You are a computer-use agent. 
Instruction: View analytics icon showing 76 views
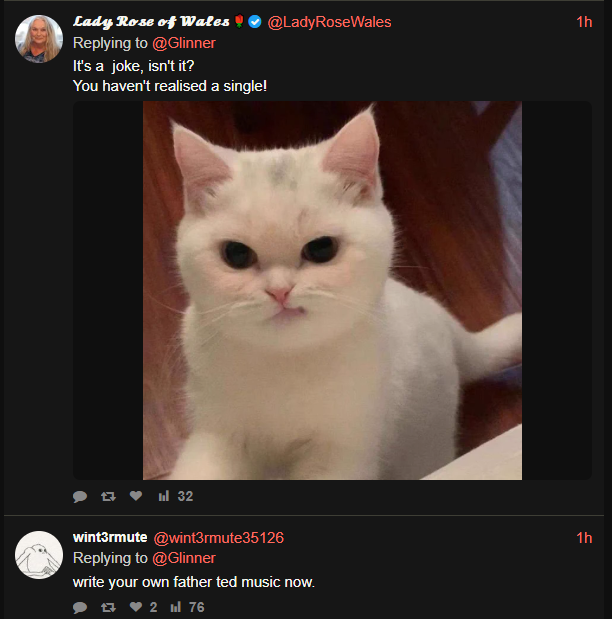176,607
